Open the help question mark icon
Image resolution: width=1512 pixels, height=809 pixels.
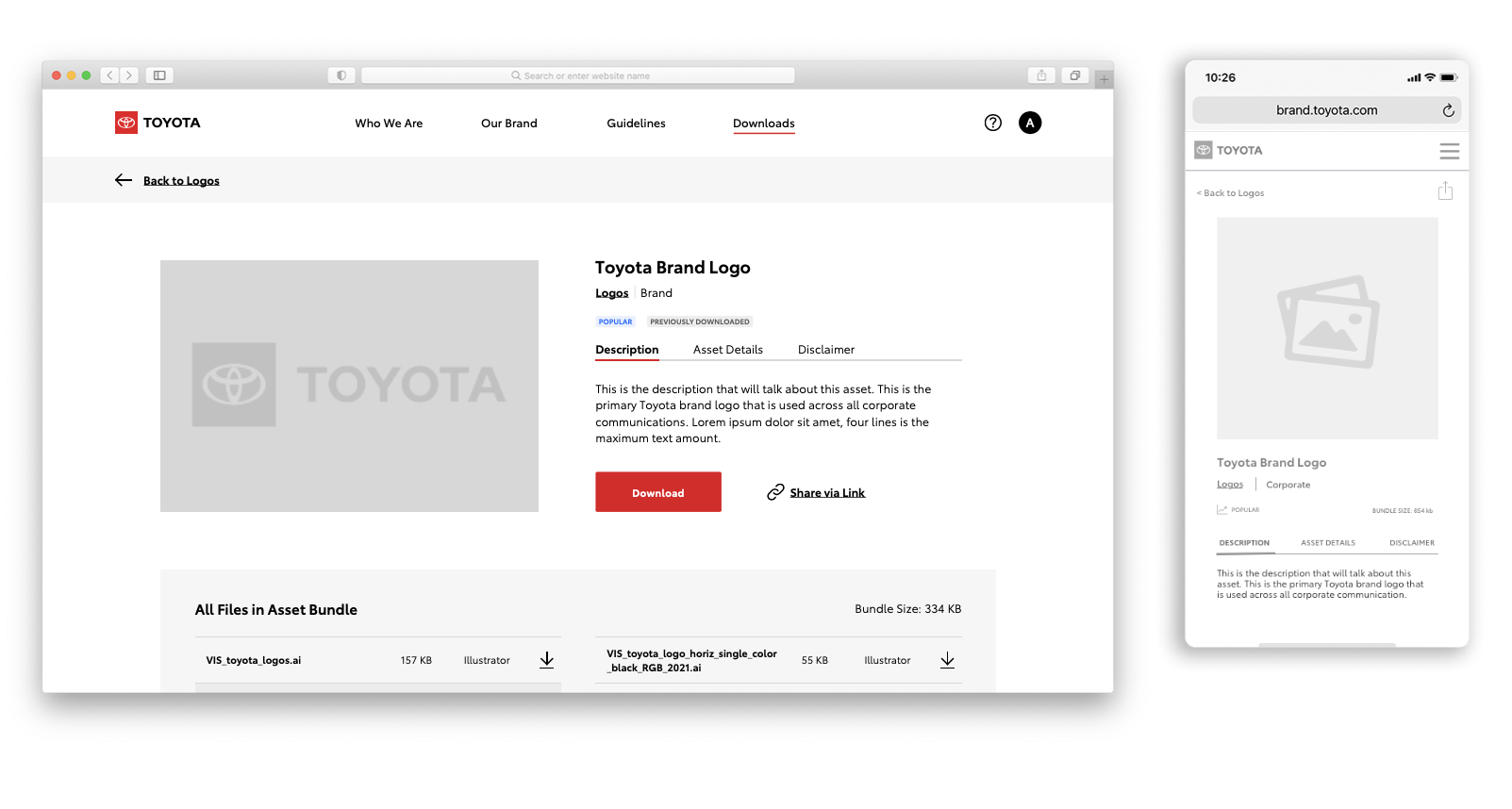click(992, 123)
